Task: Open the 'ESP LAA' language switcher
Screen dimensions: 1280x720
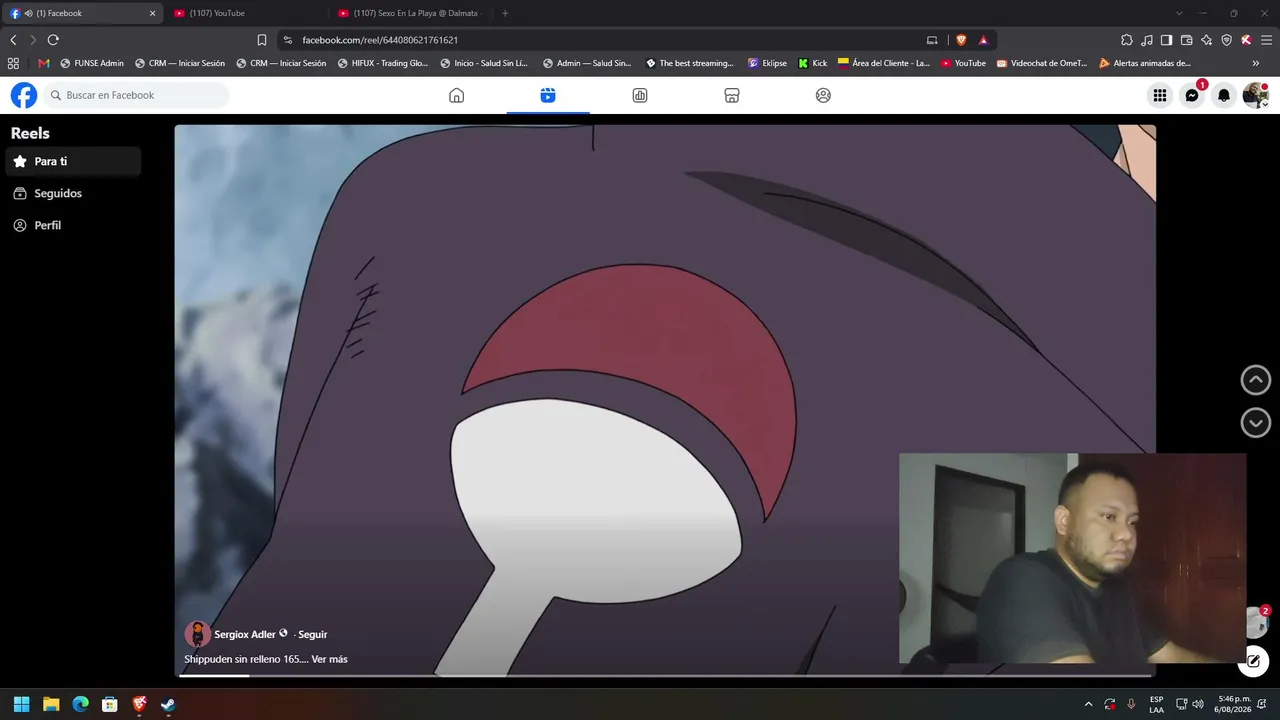Action: click(x=1156, y=704)
